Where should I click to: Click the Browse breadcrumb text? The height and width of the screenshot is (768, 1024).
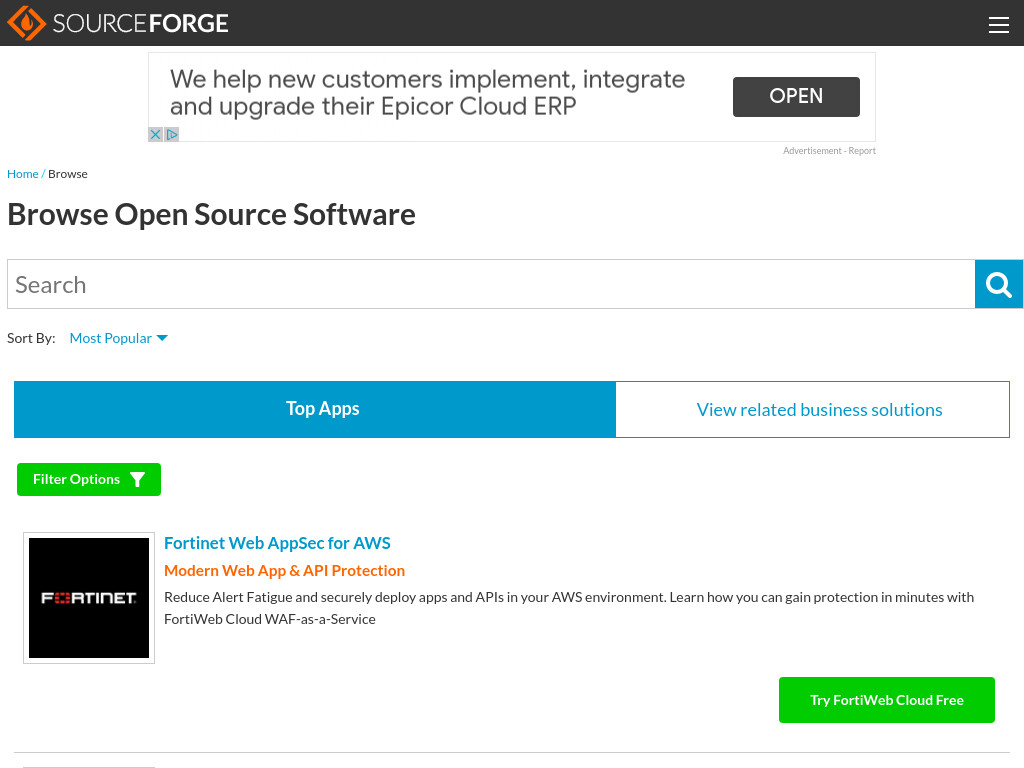tap(67, 174)
